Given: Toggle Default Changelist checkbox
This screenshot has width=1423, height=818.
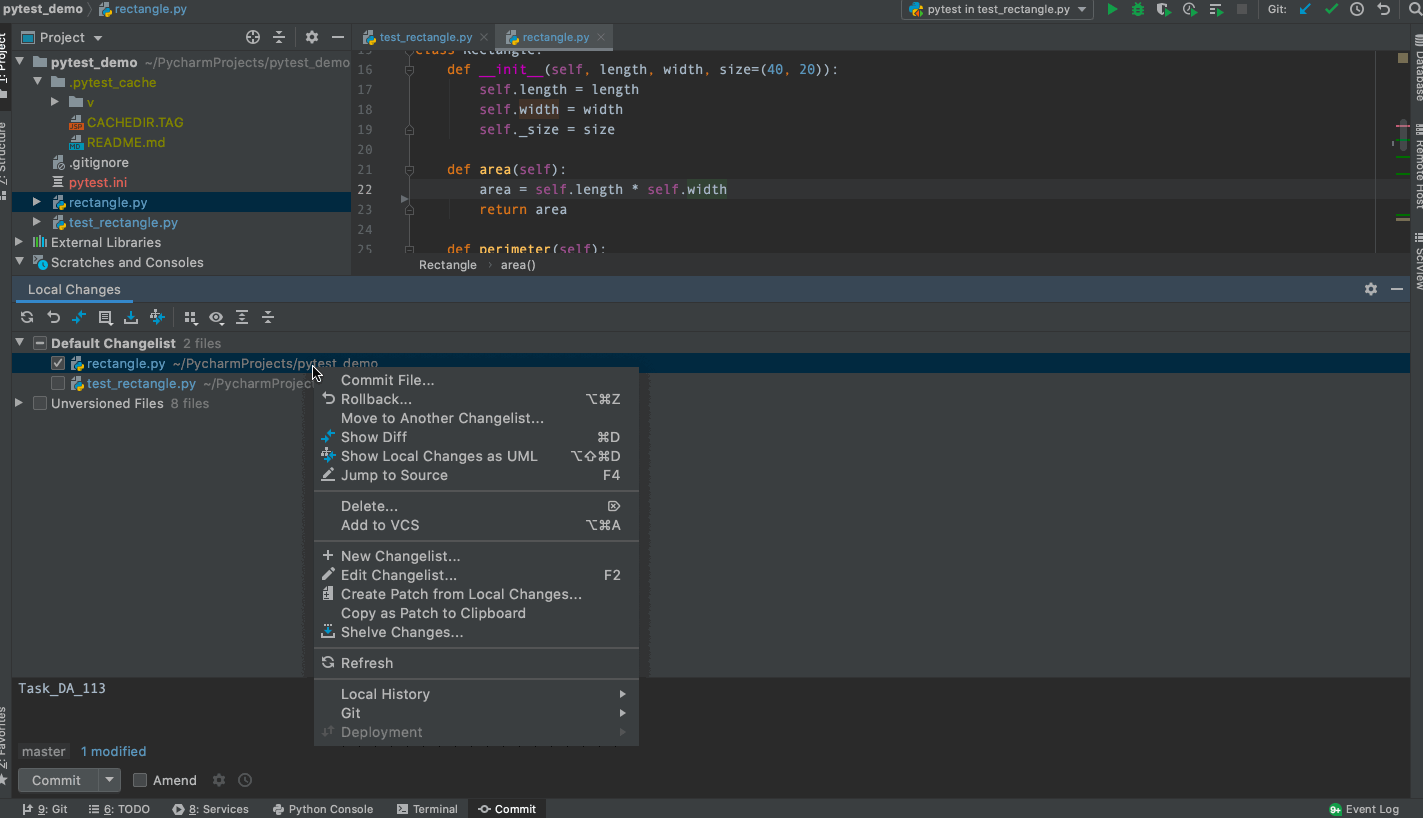Looking at the screenshot, I should [40, 343].
